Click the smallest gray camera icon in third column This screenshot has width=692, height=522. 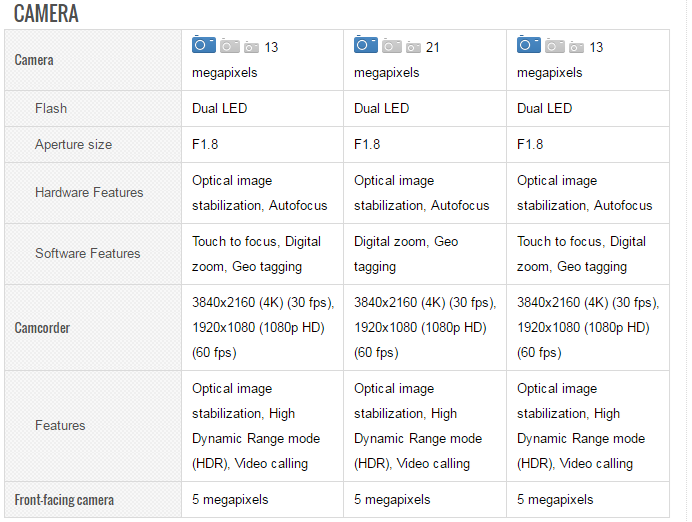[x=576, y=47]
